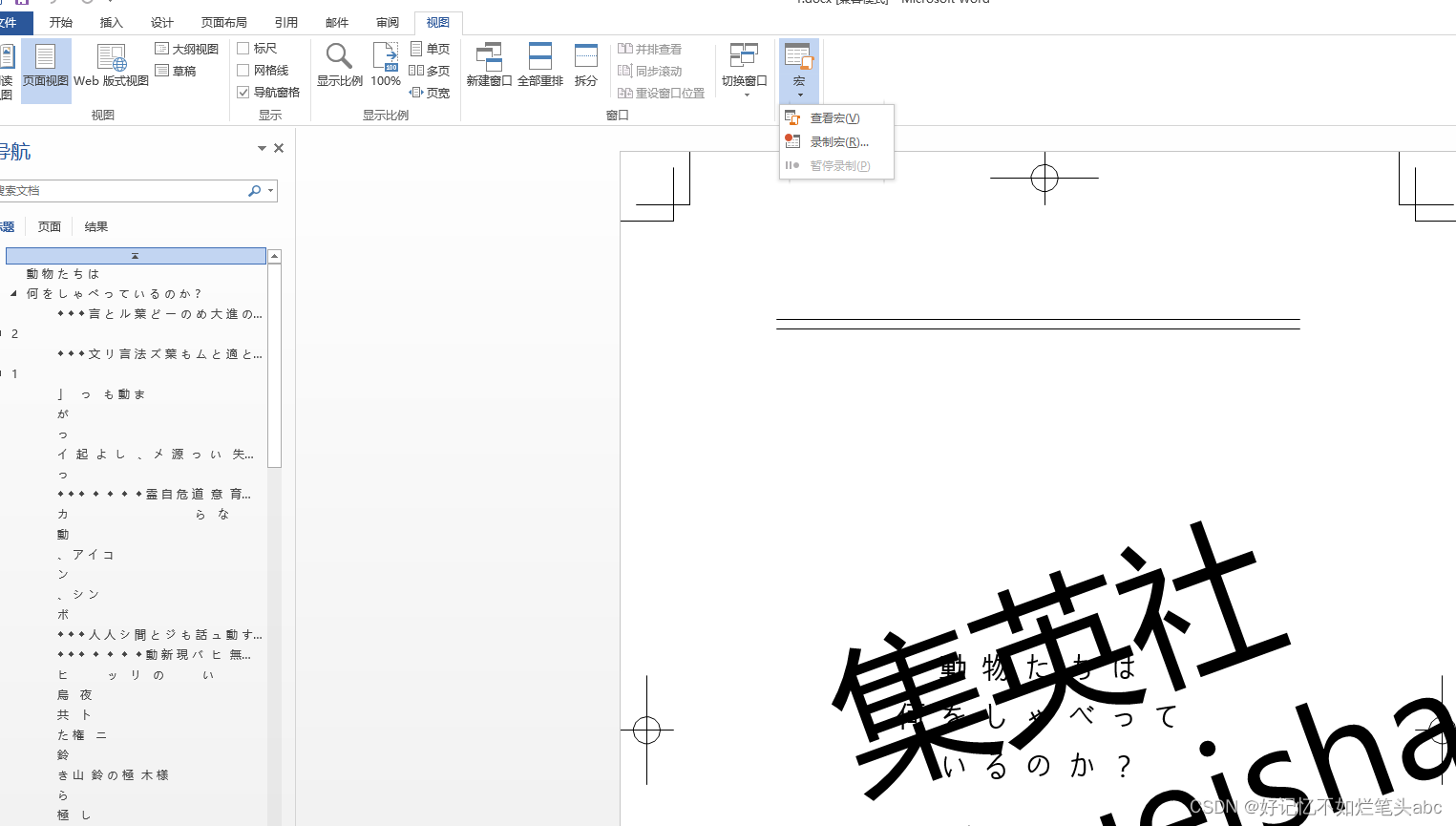Open the Home (开始) ribbon tab
This screenshot has height=826, width=1456.
click(61, 22)
